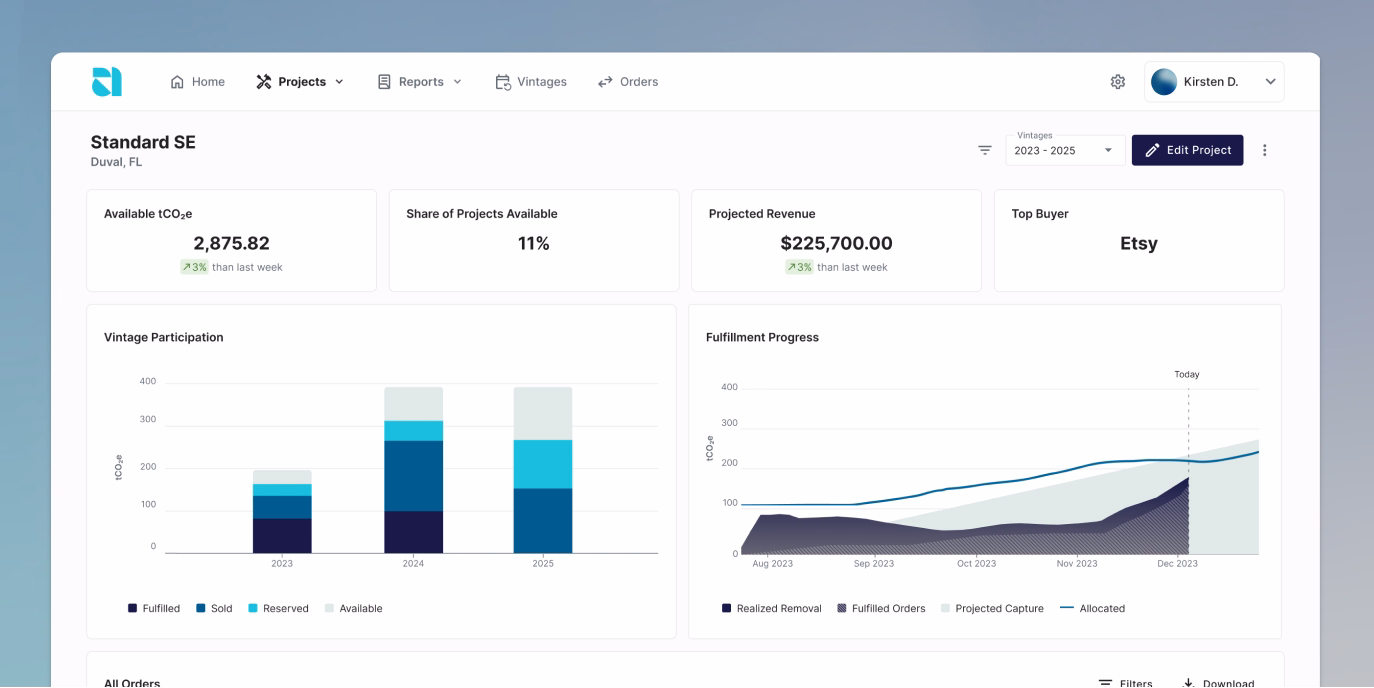This screenshot has width=1374, height=688.
Task: Click the Reports document icon
Action: 384,82
